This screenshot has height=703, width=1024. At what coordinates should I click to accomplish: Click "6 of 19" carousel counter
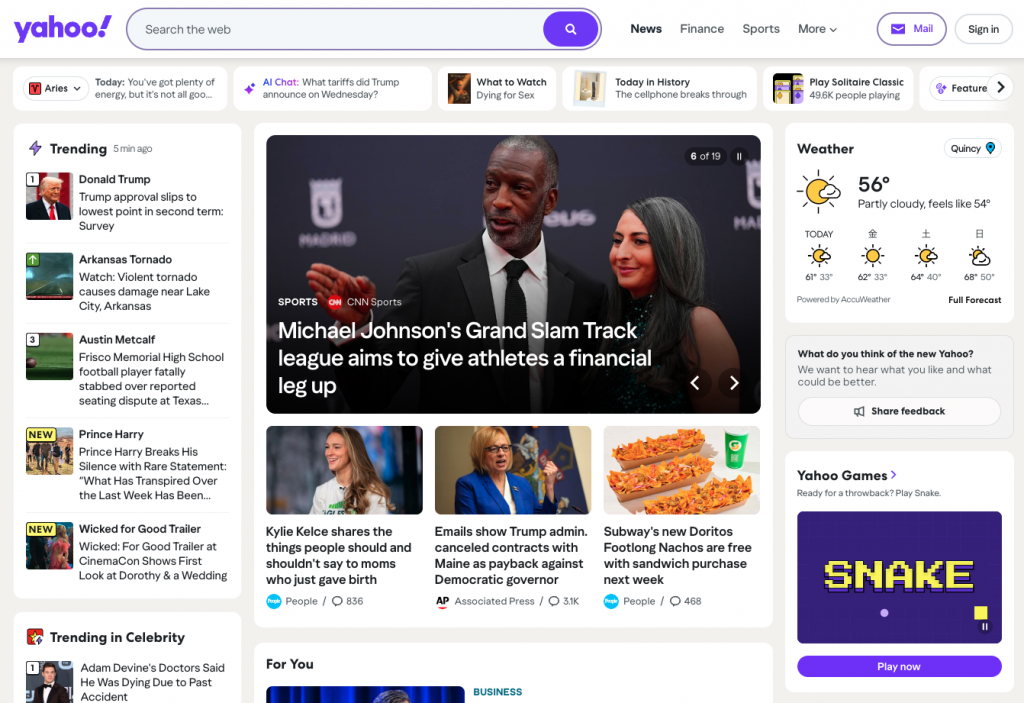705,156
